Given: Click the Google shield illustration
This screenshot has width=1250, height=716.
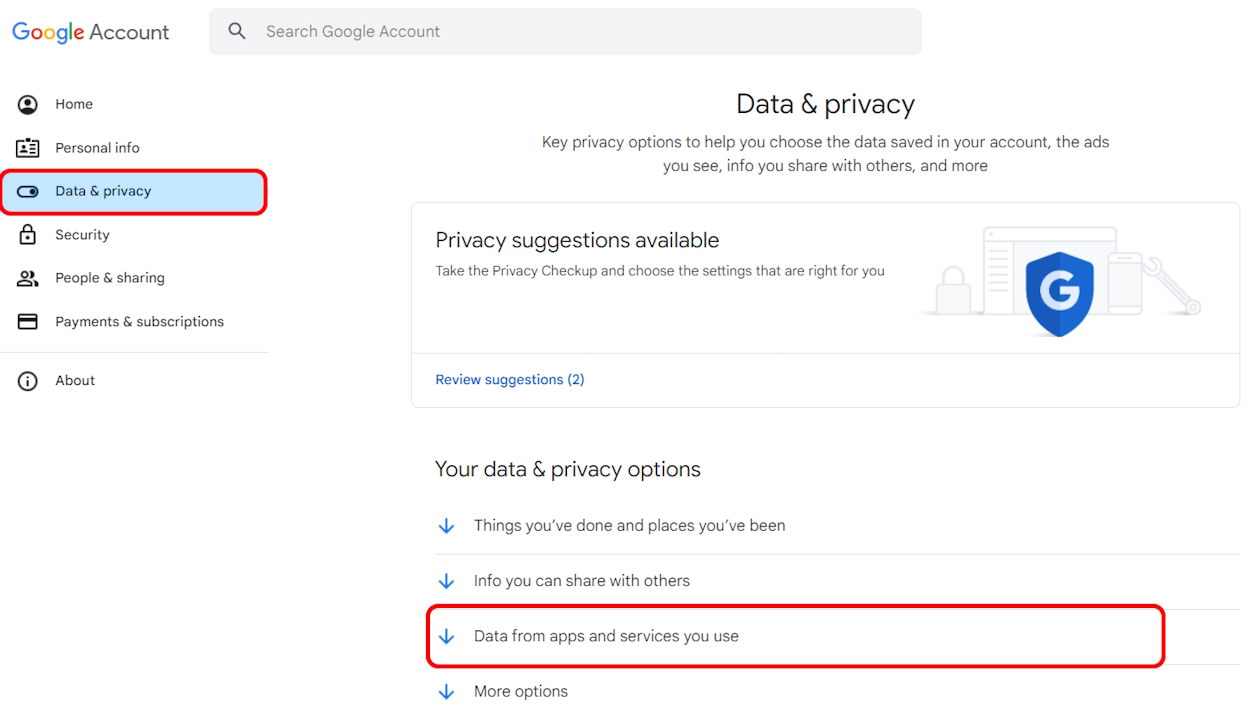Looking at the screenshot, I should (1059, 293).
